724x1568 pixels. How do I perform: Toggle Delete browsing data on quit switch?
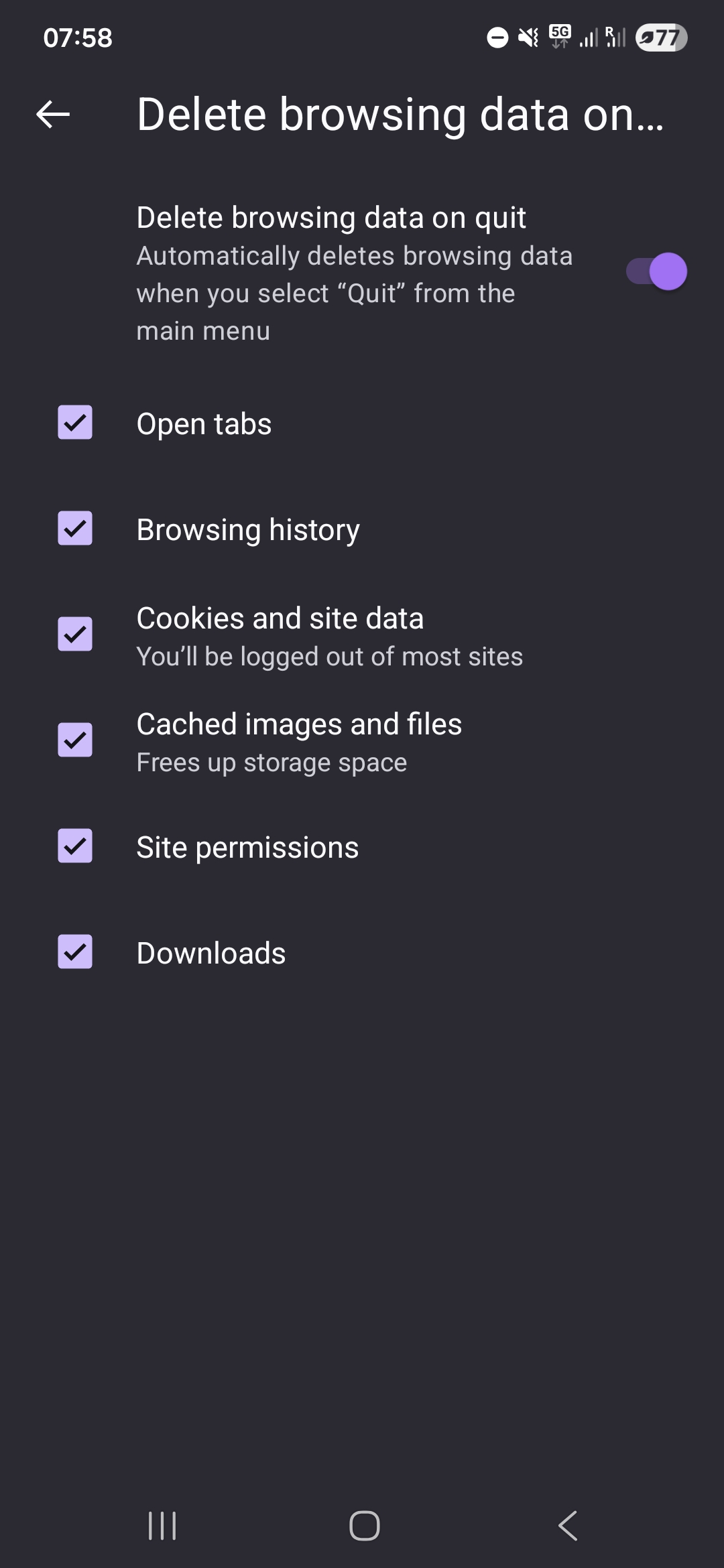(x=656, y=271)
